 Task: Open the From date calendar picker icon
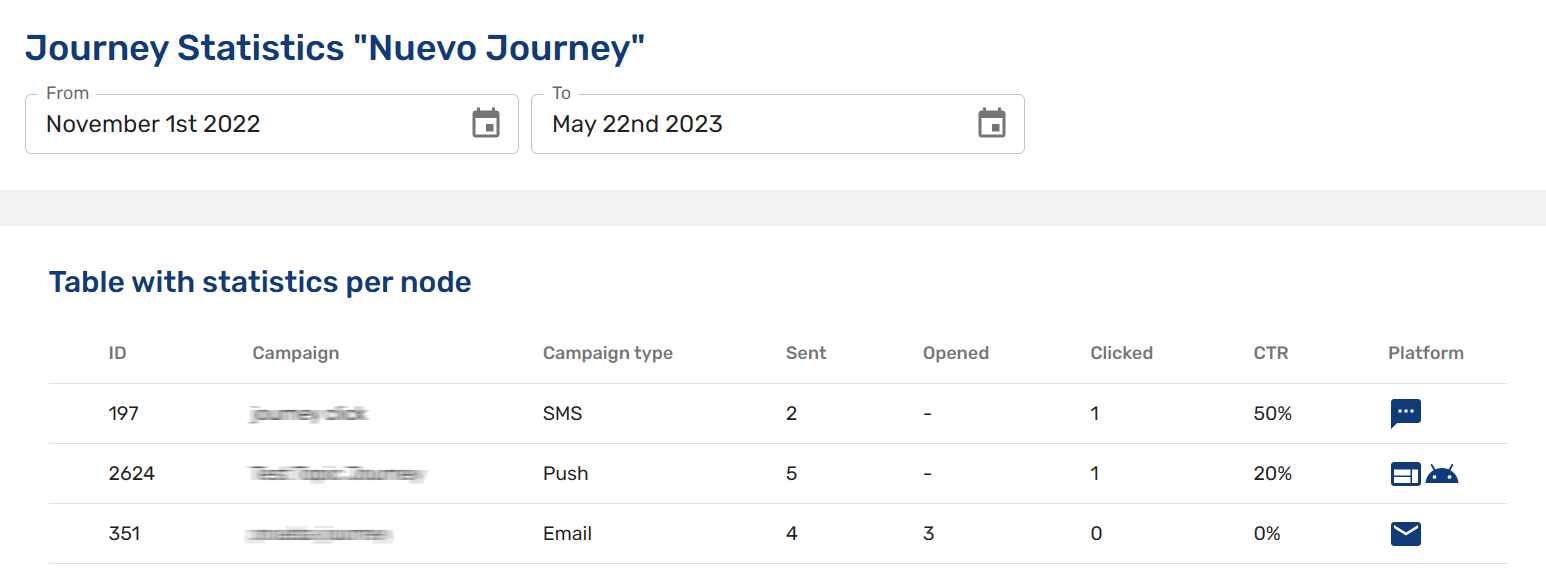pyautogui.click(x=486, y=123)
